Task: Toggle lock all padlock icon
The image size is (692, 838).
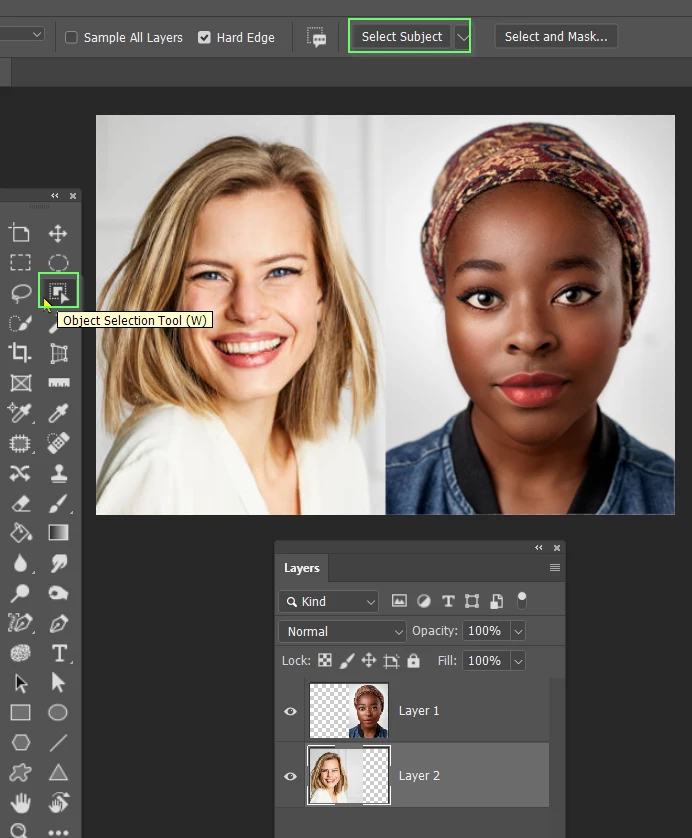Action: pyautogui.click(x=413, y=661)
